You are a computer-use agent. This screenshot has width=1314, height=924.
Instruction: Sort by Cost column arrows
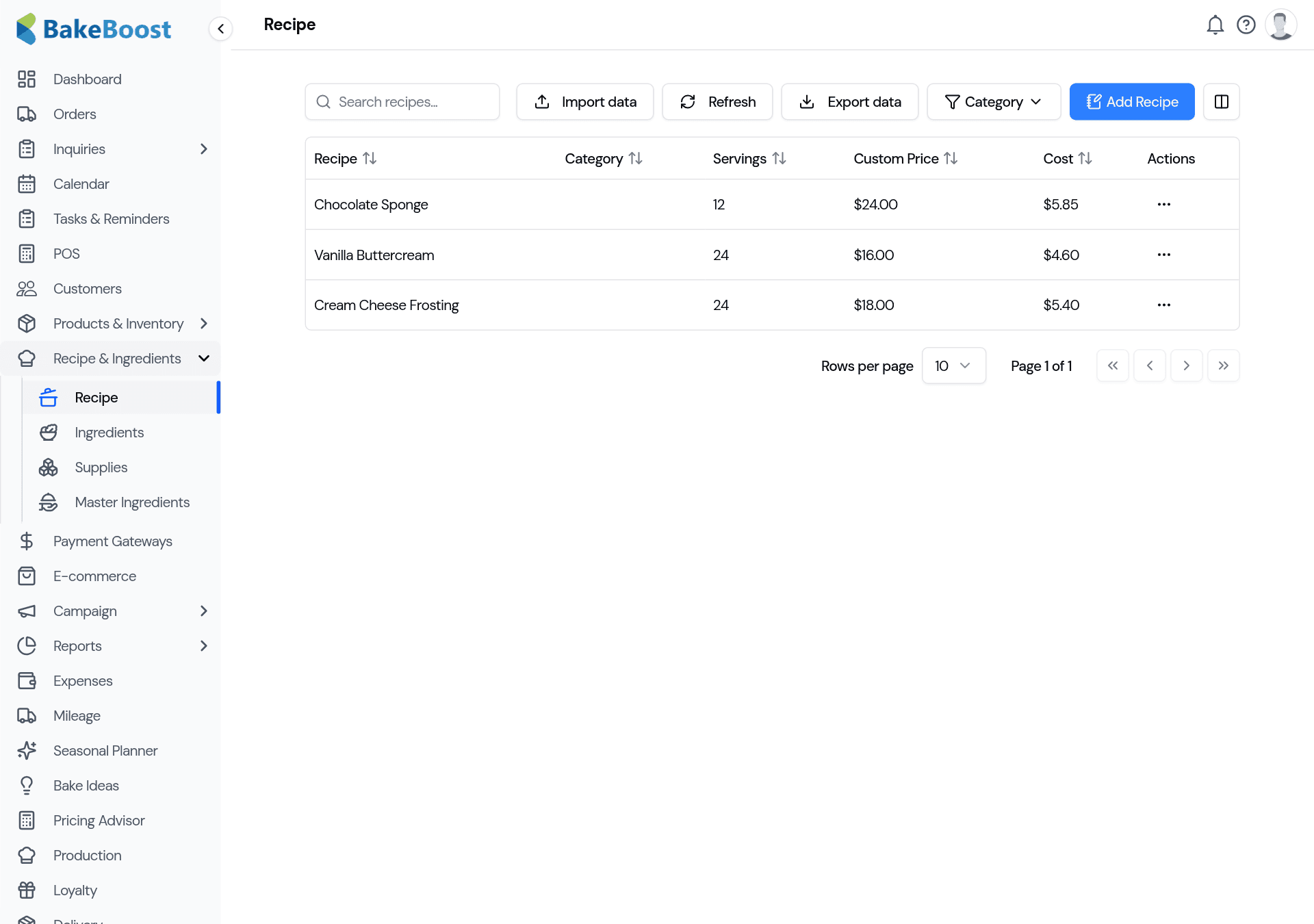[1085, 159]
